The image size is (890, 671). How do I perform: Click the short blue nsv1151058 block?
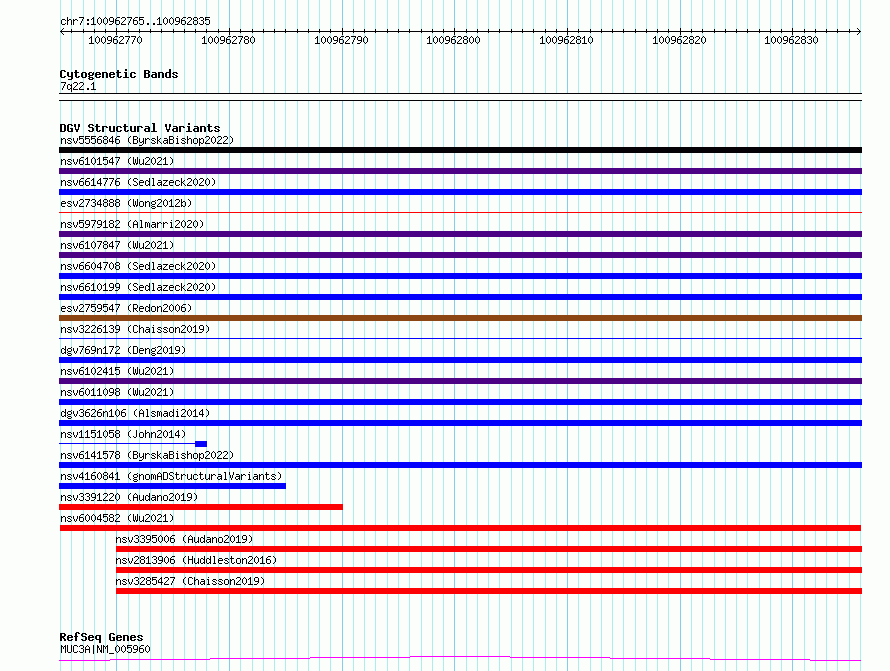[201, 444]
